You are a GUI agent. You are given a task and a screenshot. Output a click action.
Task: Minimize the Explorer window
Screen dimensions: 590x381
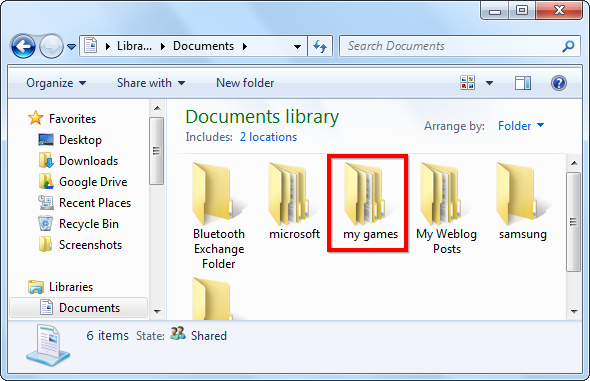coord(495,11)
